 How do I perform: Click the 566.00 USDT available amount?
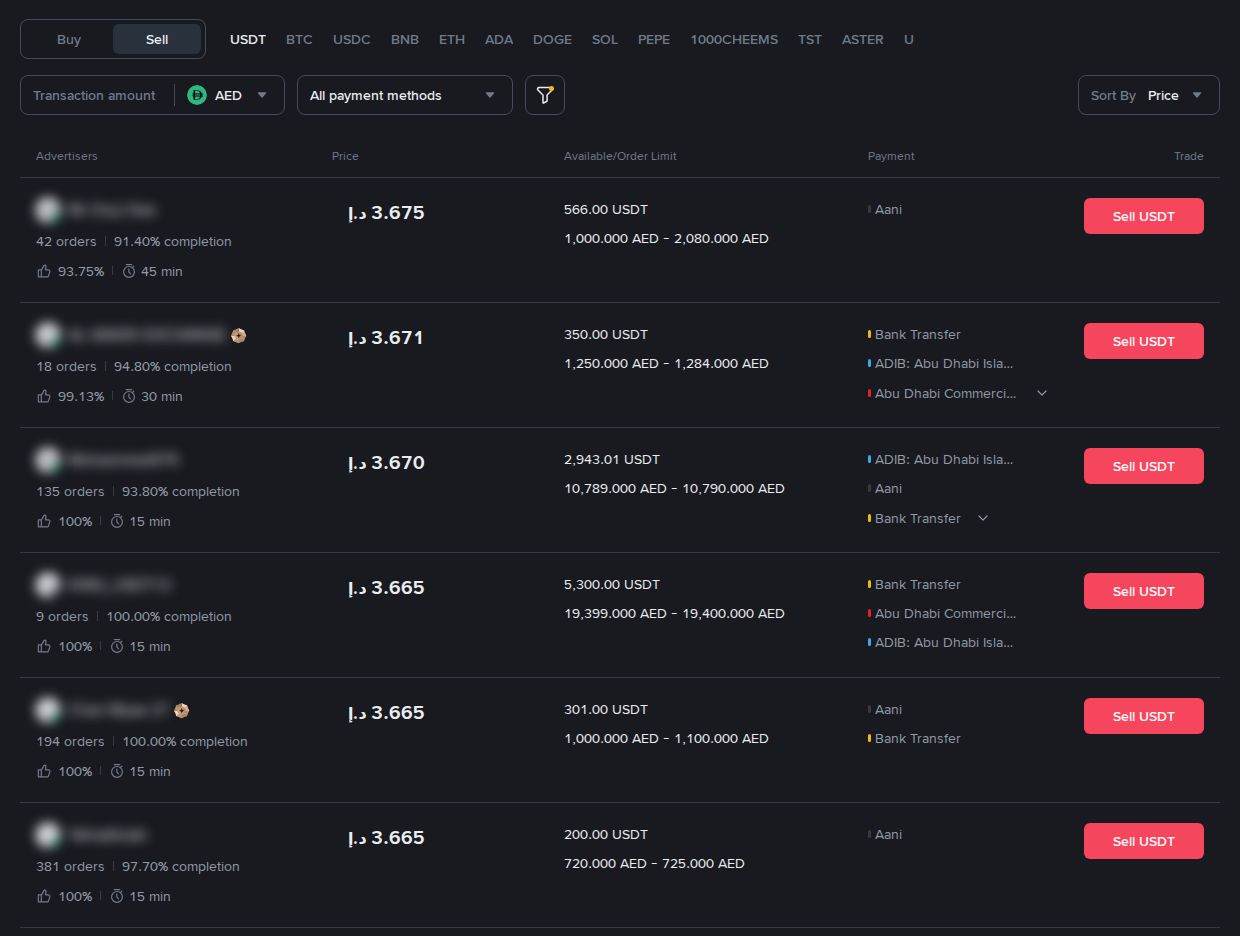(x=606, y=209)
